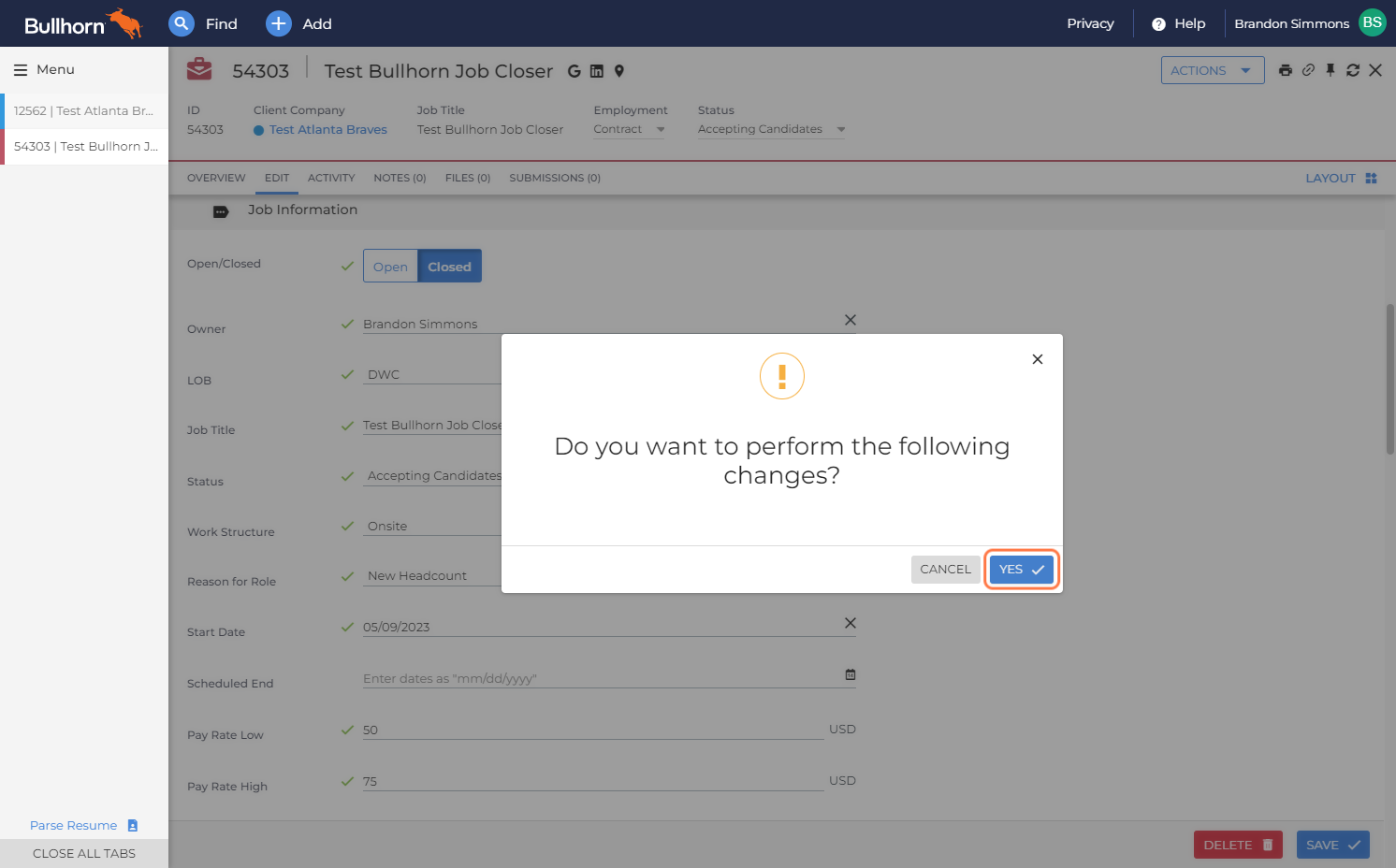
Task: Click CLOSE ALL TABS
Action: click(84, 853)
